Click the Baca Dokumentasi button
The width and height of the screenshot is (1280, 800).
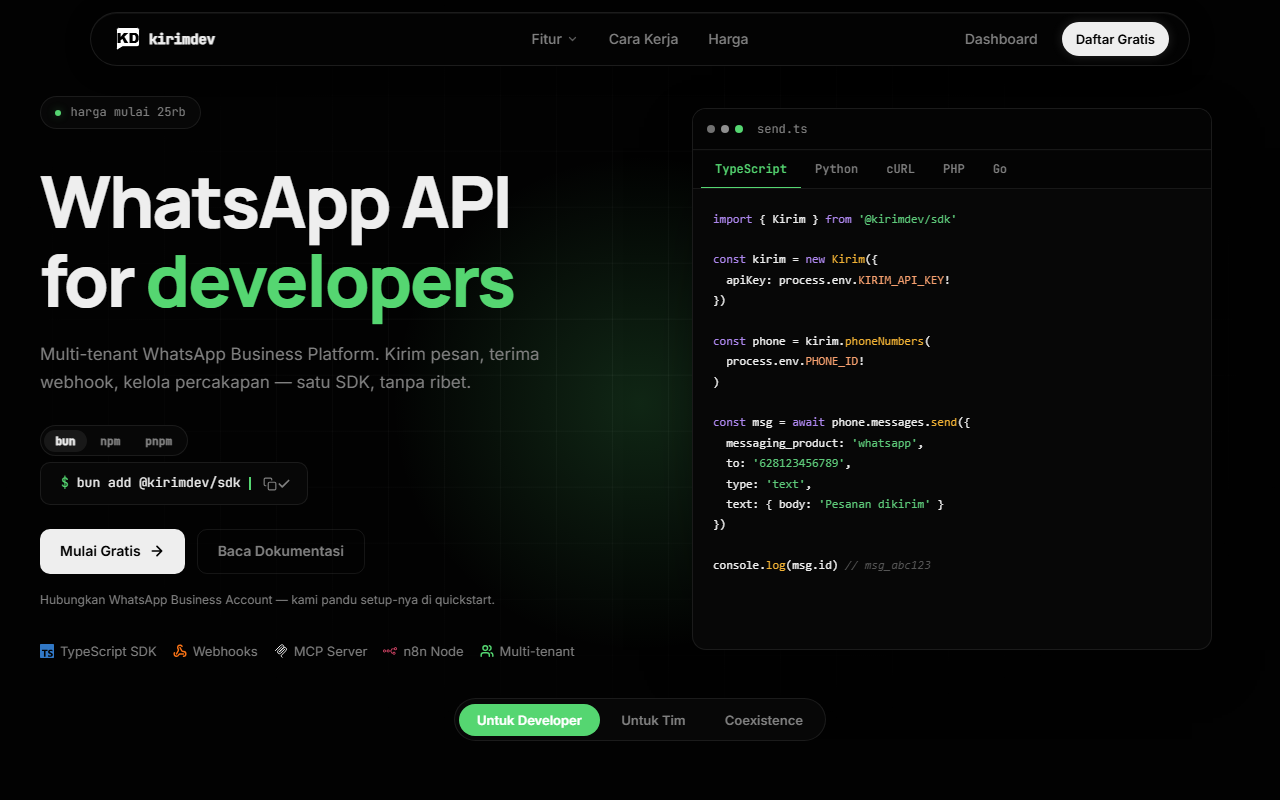[281, 551]
